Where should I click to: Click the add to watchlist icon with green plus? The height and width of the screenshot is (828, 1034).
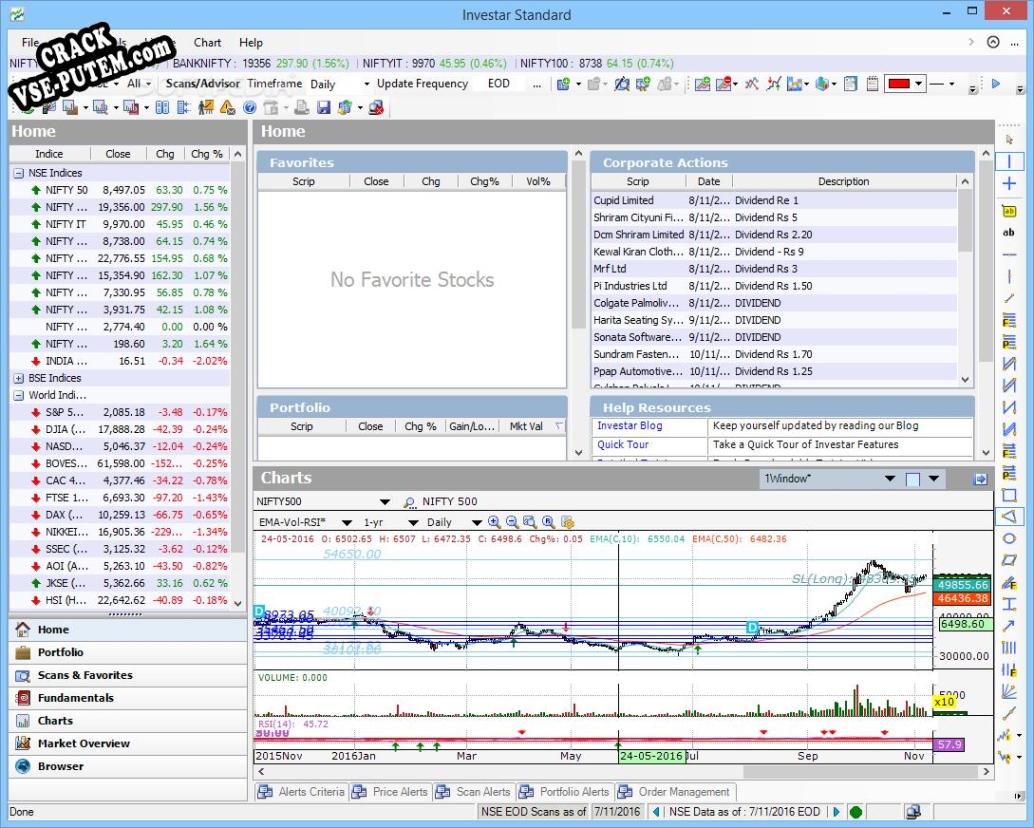[563, 84]
